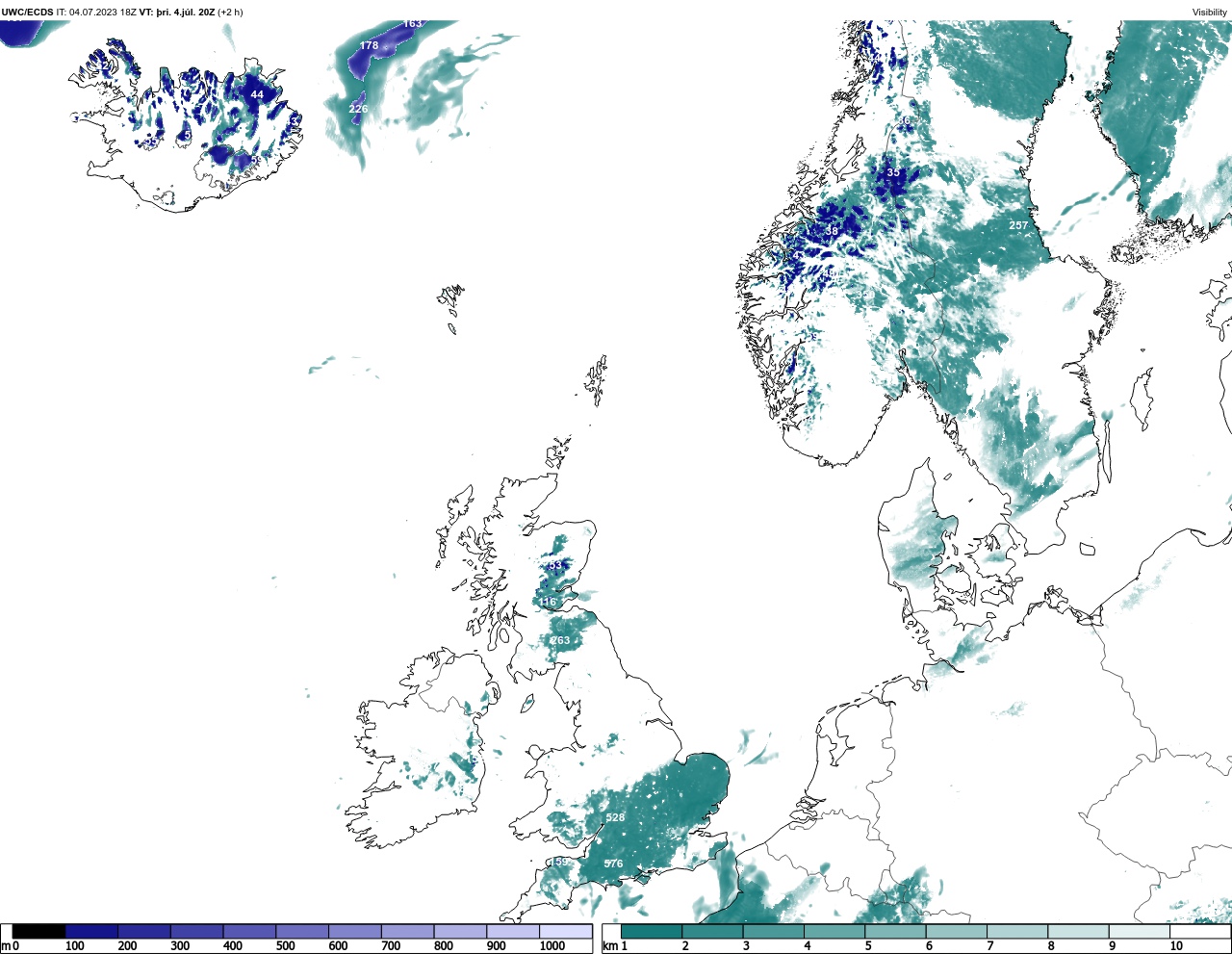
Task: Click the "257" value on the Swedish coast
Action: (x=1018, y=225)
